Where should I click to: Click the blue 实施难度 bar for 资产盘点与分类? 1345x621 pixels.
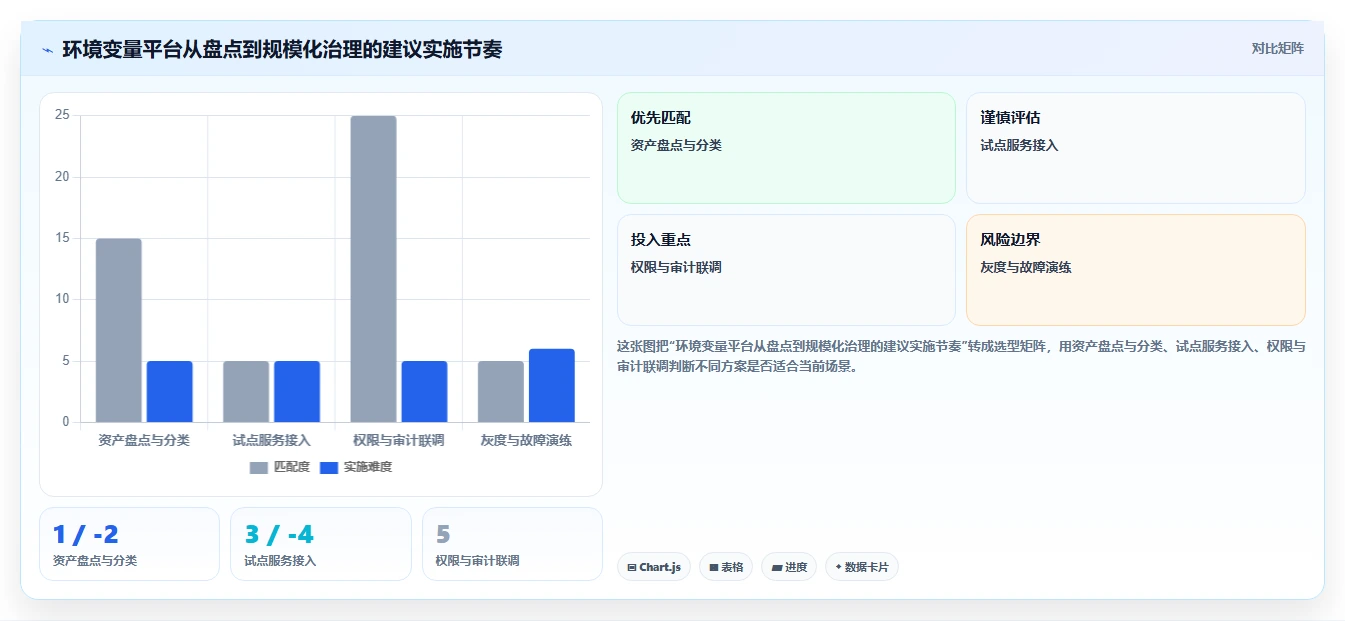pos(169,391)
